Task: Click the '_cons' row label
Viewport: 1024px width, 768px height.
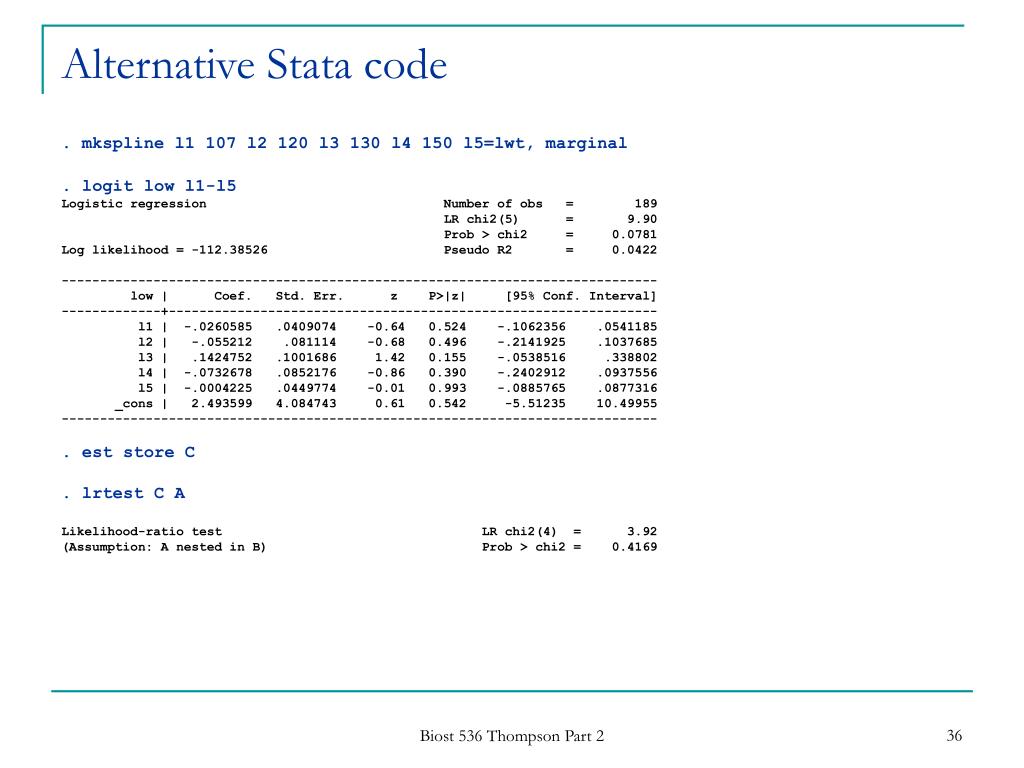Action: pyautogui.click(x=134, y=404)
